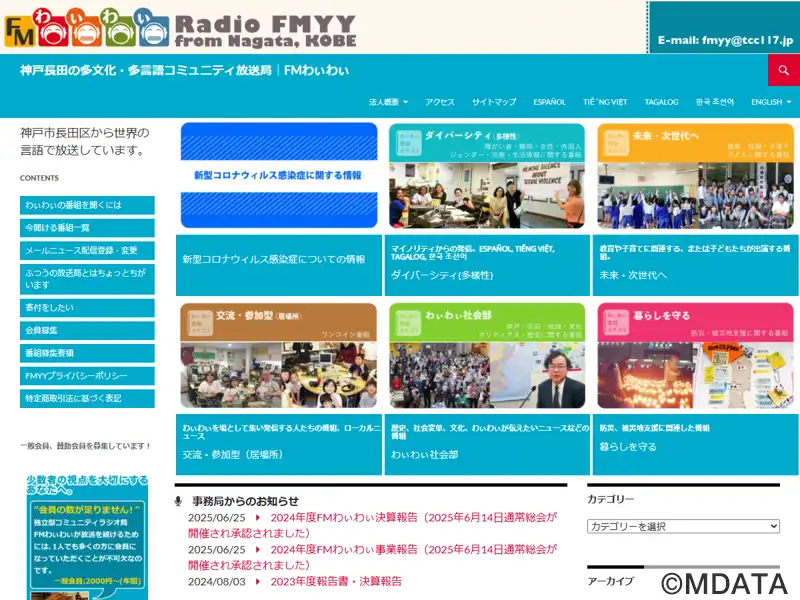Expand the ENGLISH language menu
Viewport: 800px width, 600px height.
click(771, 102)
